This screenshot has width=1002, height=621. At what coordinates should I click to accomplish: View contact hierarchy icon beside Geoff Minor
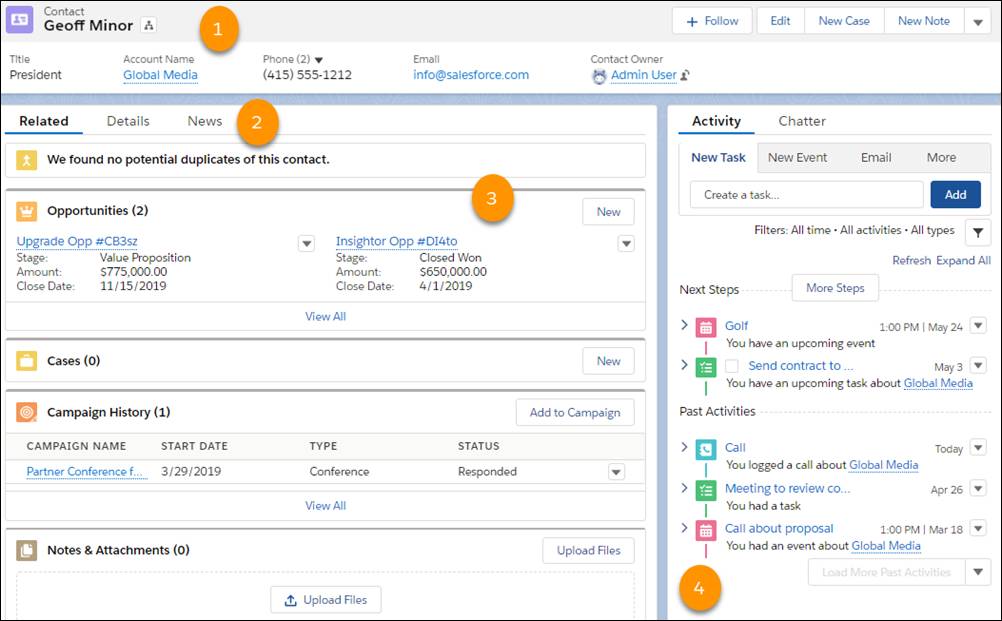tap(146, 24)
